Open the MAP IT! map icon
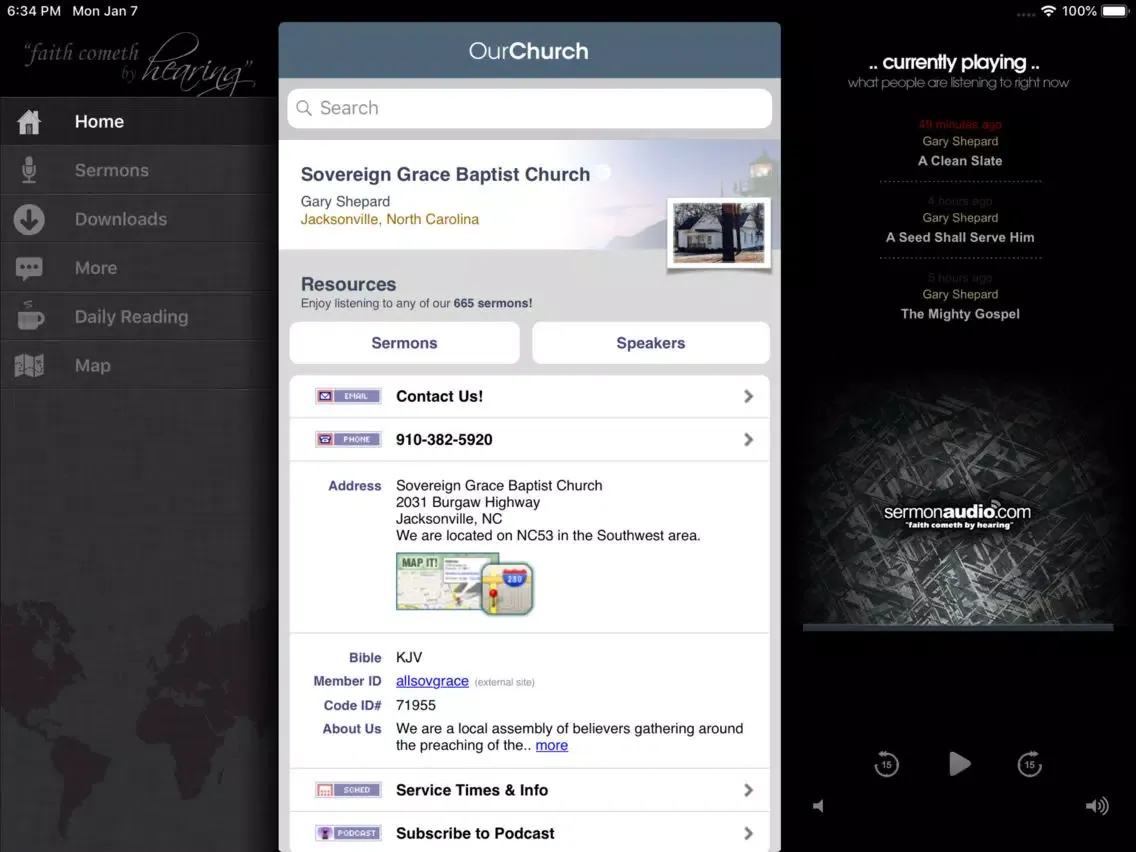Image resolution: width=1136 pixels, height=852 pixels. click(464, 584)
